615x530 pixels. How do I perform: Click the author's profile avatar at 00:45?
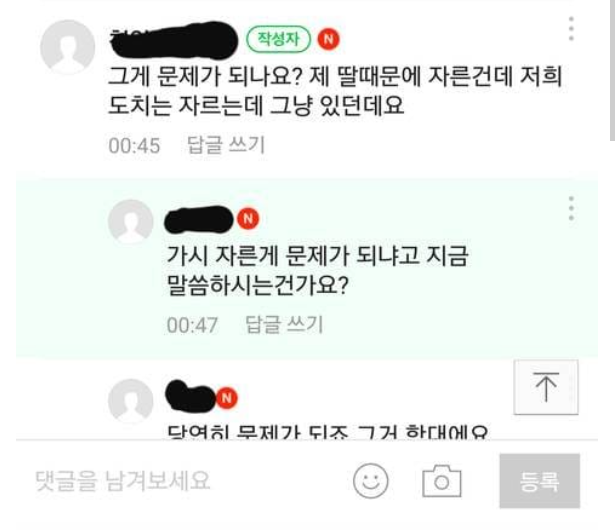pyautogui.click(x=67, y=47)
